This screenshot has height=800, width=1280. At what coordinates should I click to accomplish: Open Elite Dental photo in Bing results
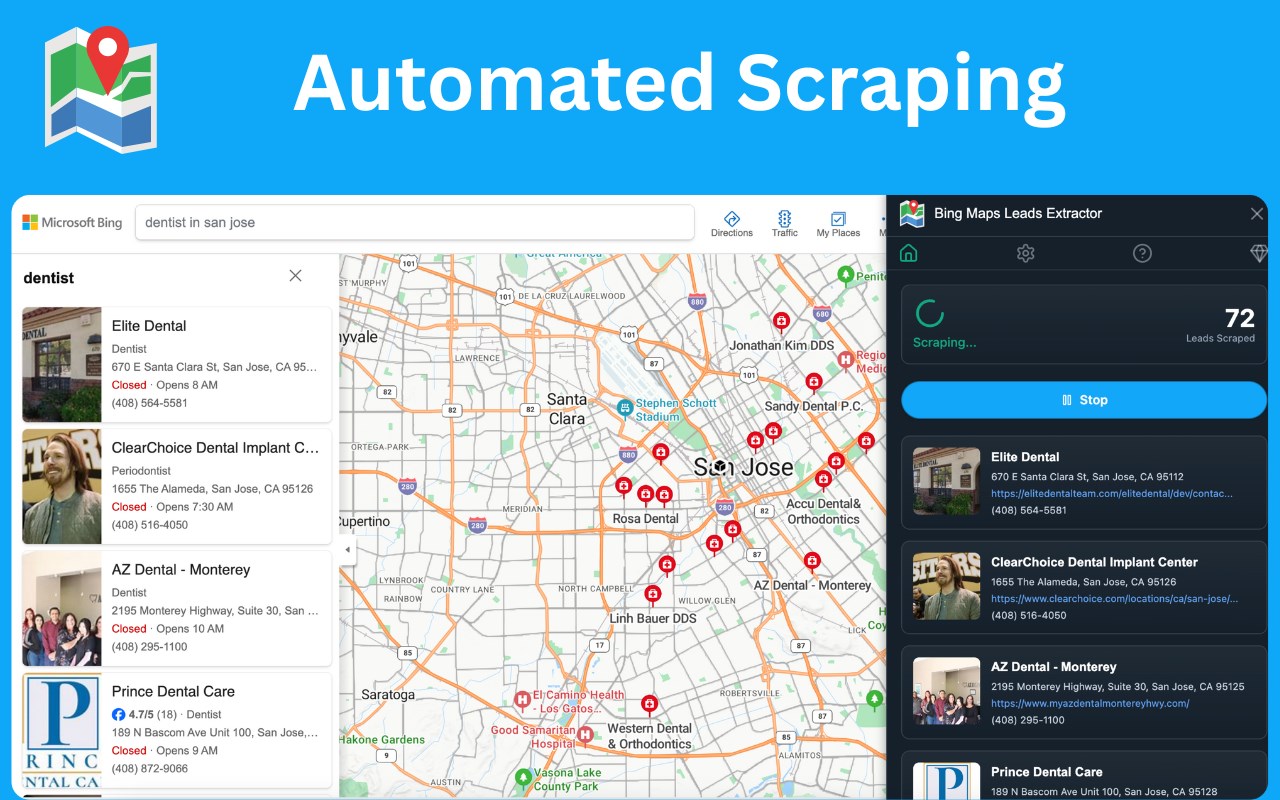pyautogui.click(x=62, y=364)
